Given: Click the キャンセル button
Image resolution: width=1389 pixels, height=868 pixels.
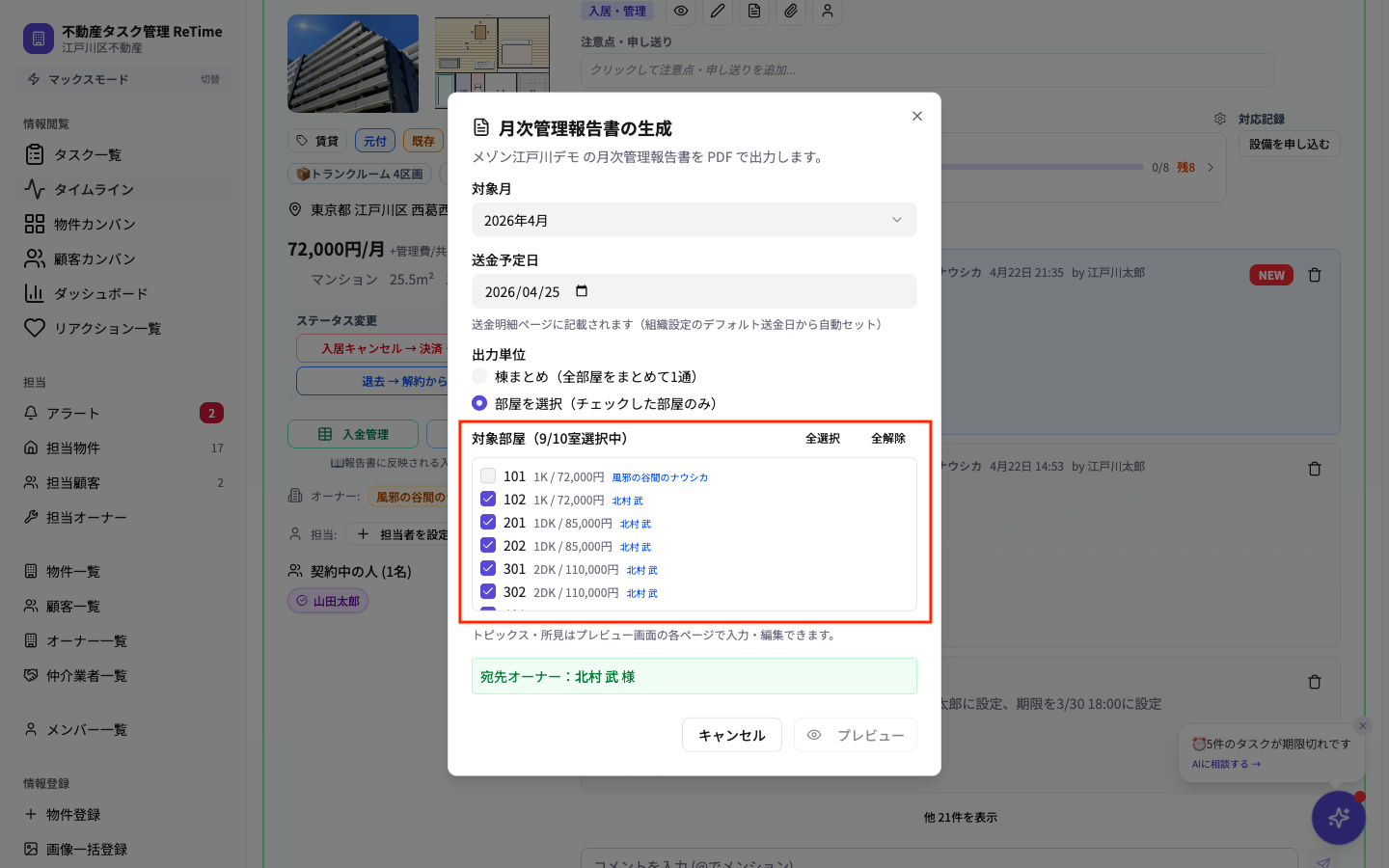Looking at the screenshot, I should 732,735.
